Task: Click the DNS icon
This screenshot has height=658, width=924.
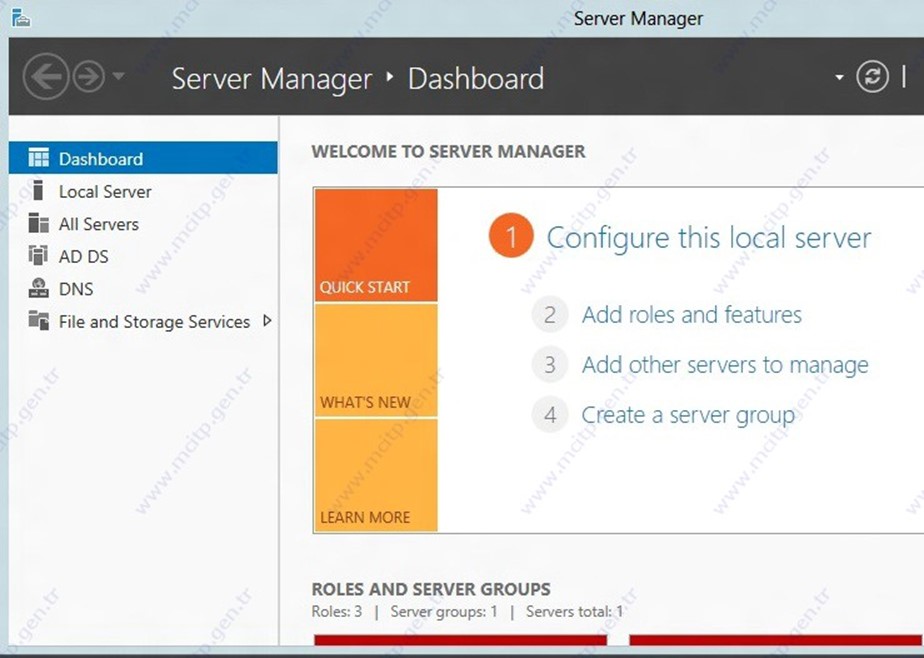Action: tap(39, 288)
